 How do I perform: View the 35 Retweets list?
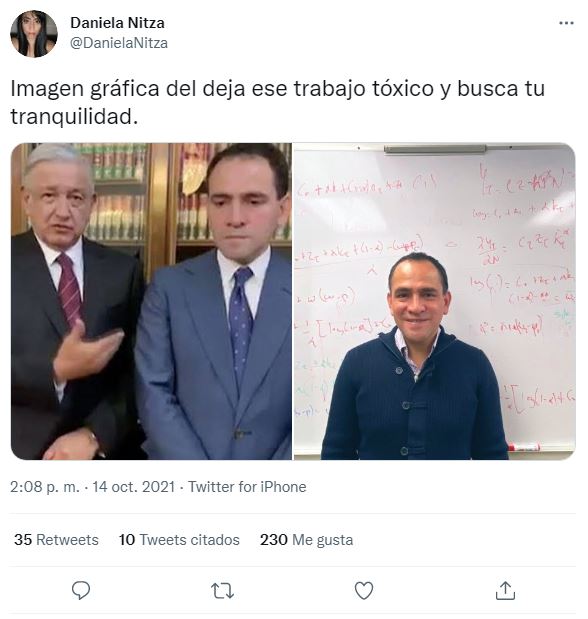[56, 540]
